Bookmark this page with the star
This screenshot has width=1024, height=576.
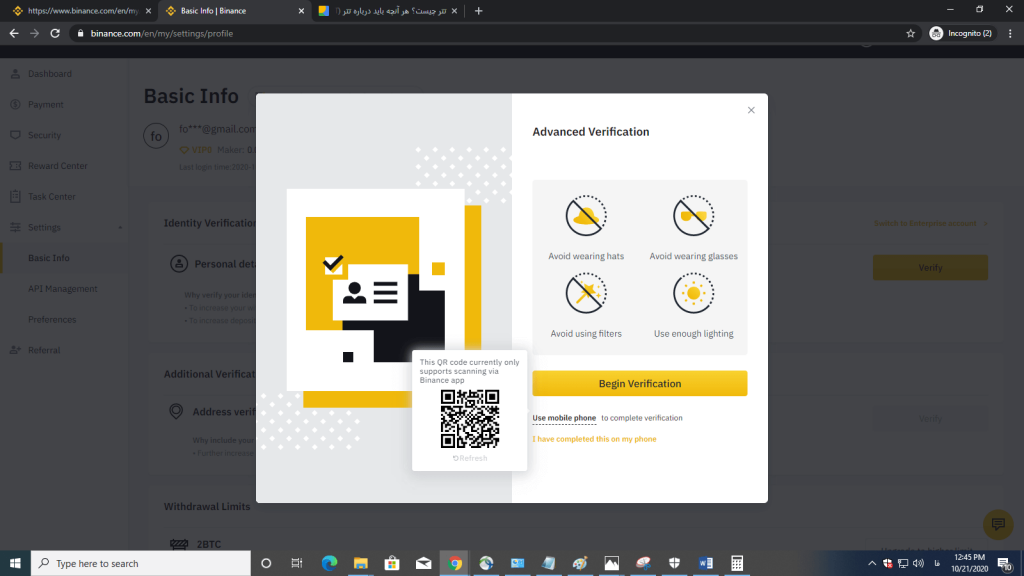click(x=910, y=33)
